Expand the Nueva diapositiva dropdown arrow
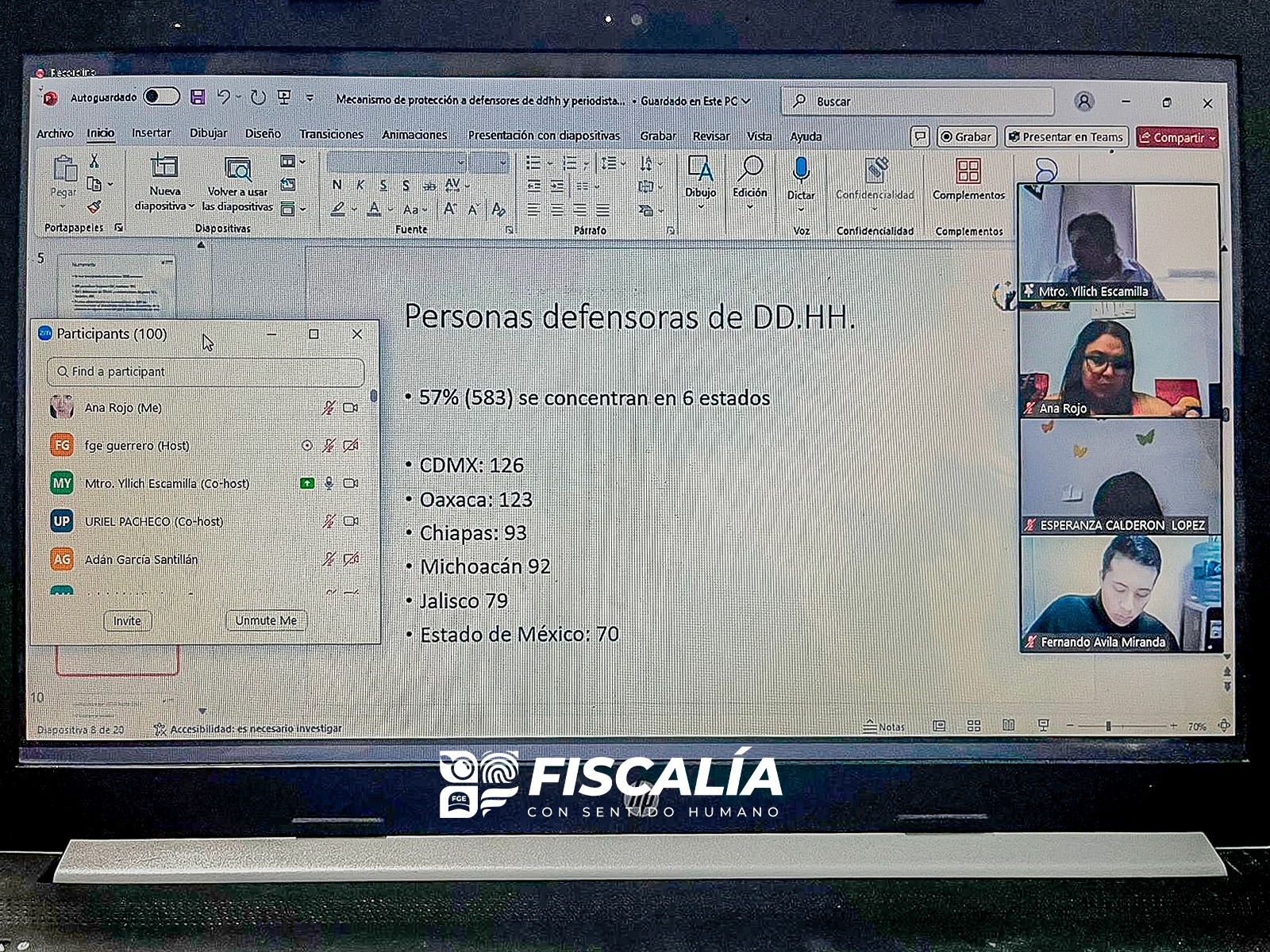 pyautogui.click(x=191, y=205)
